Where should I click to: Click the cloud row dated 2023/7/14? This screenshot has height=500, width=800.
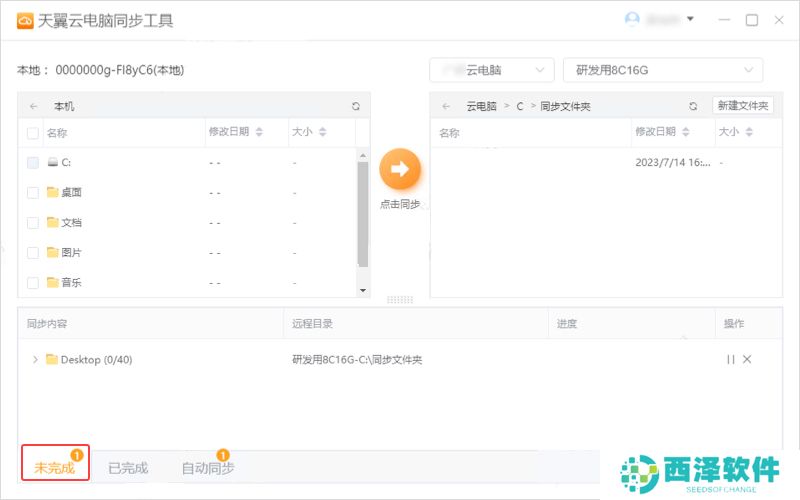[x=606, y=163]
